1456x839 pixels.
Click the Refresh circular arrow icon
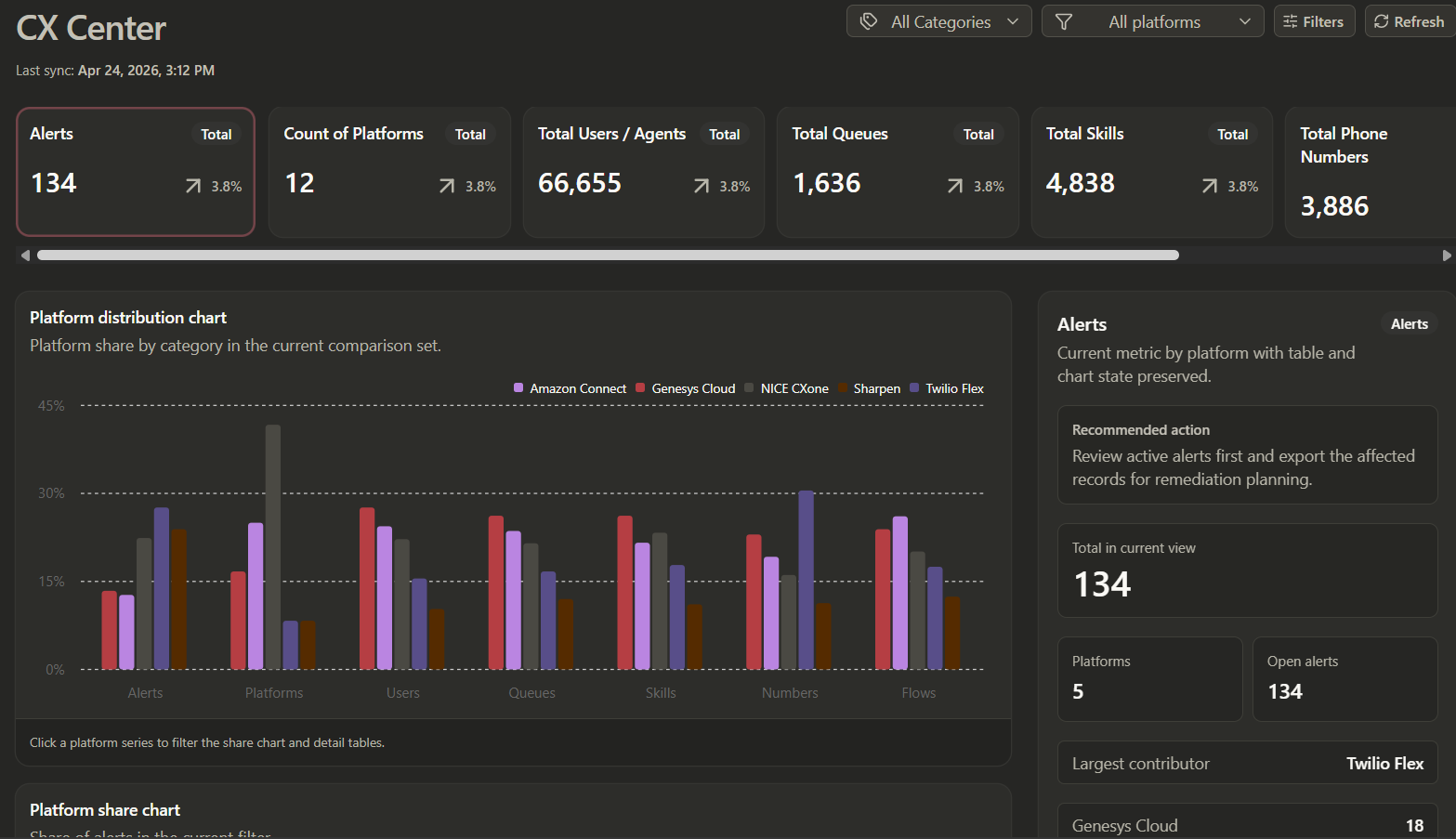coord(1382,21)
